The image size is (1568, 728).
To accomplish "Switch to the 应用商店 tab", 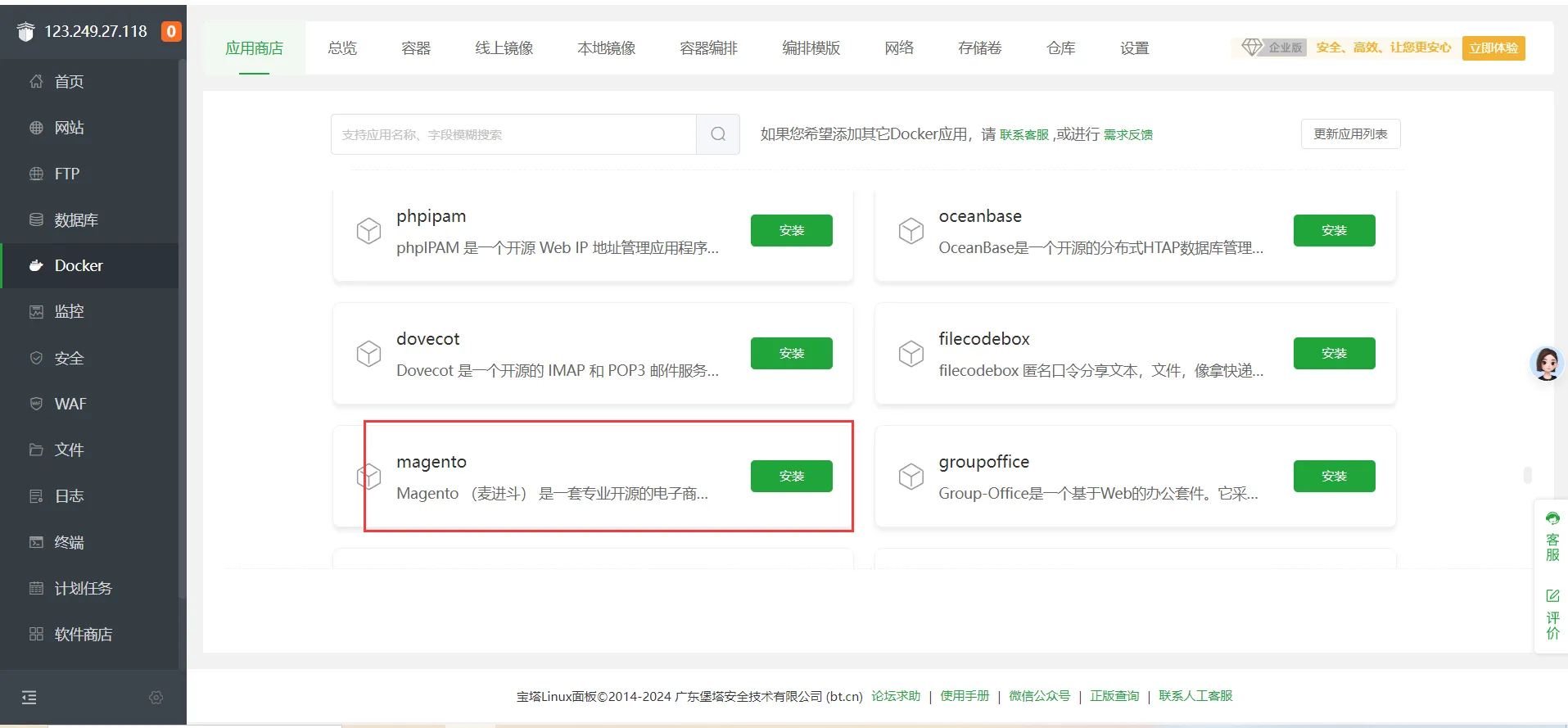I will [254, 48].
